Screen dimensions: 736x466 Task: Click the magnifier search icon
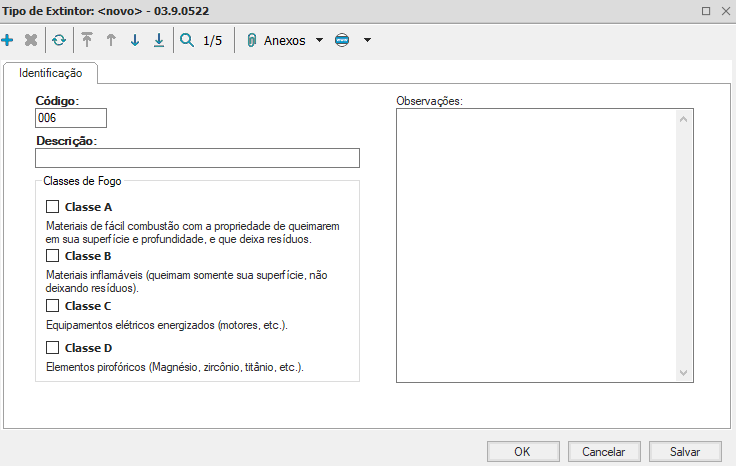pyautogui.click(x=187, y=41)
